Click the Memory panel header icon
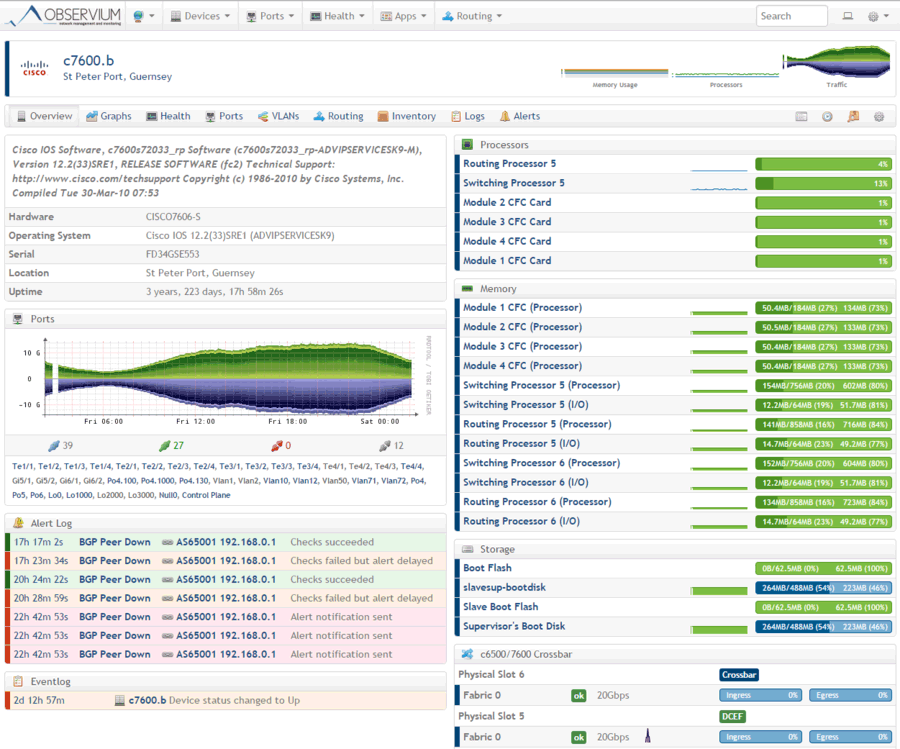Screen dimensions: 900x749 [x=468, y=289]
